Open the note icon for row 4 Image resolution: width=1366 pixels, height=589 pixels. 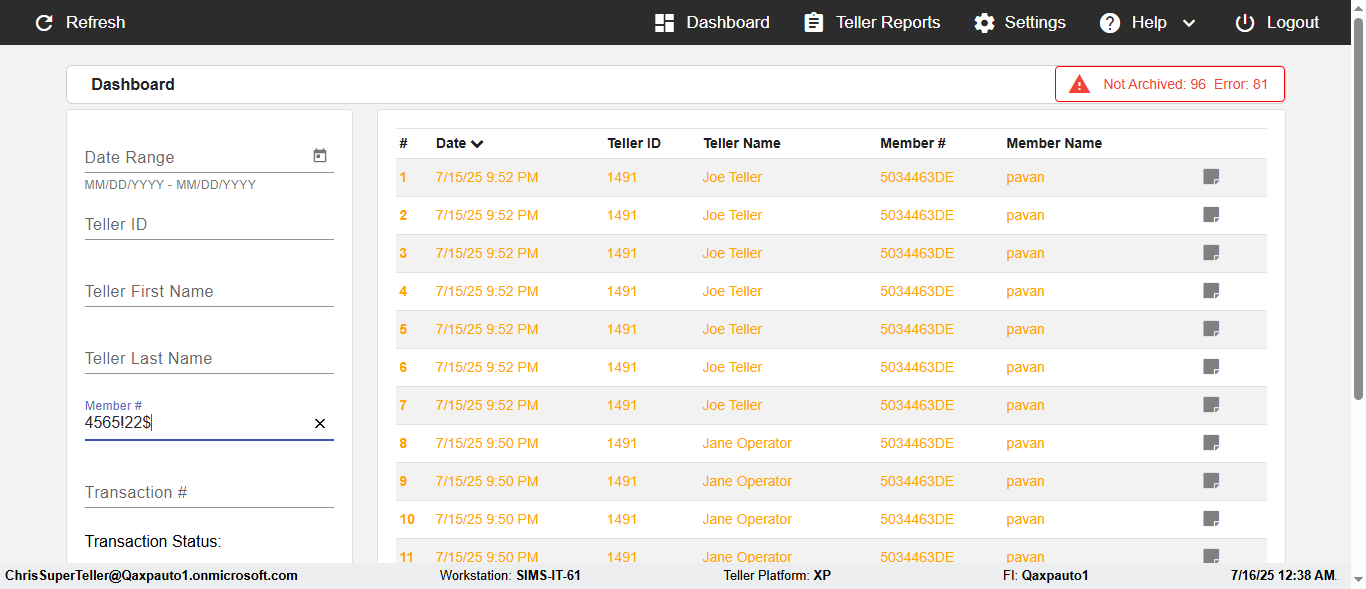coord(1211,291)
